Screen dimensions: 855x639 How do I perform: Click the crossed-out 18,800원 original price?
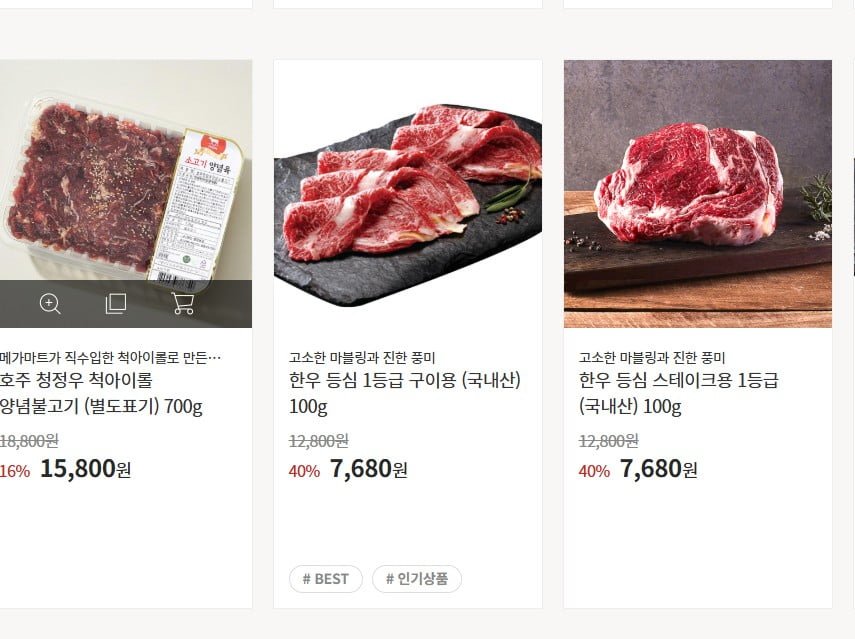29,440
